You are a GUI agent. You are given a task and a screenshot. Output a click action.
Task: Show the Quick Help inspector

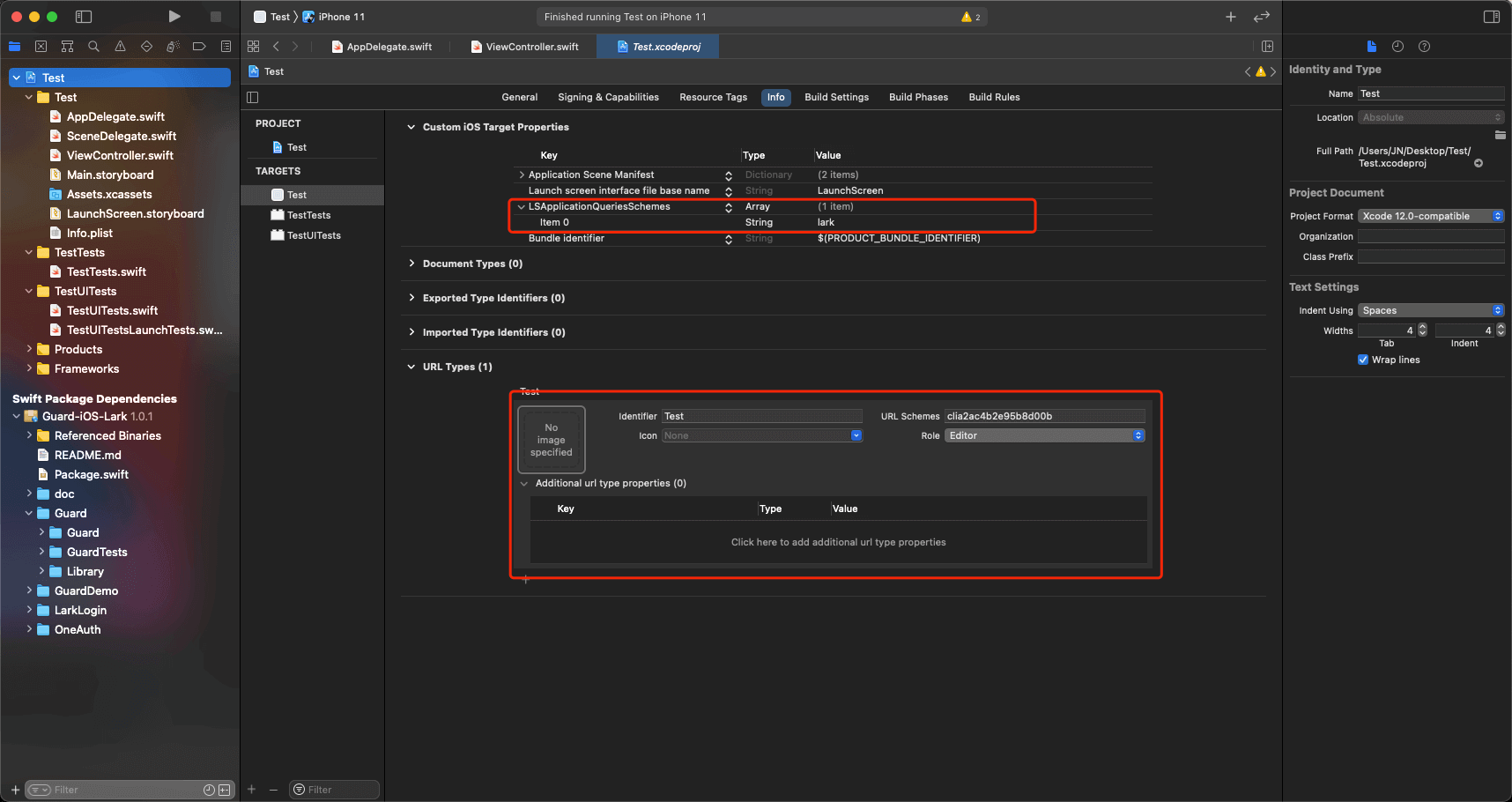[1424, 47]
